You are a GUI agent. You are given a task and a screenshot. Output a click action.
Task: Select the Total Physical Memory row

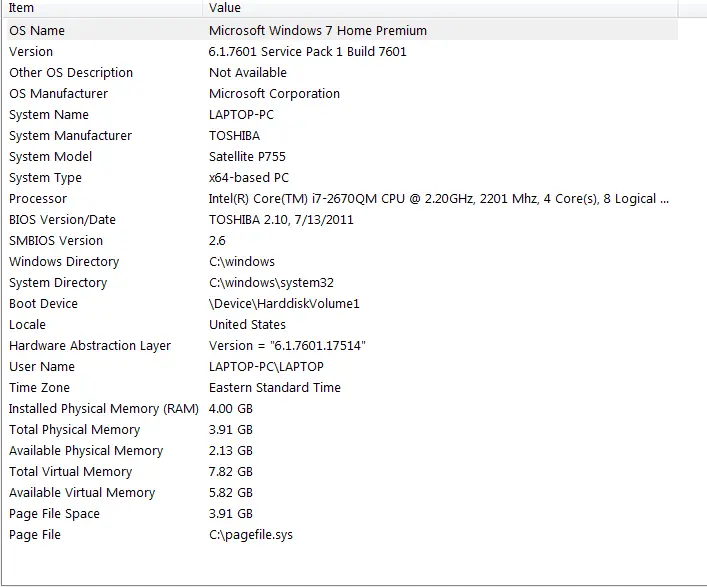(343, 429)
